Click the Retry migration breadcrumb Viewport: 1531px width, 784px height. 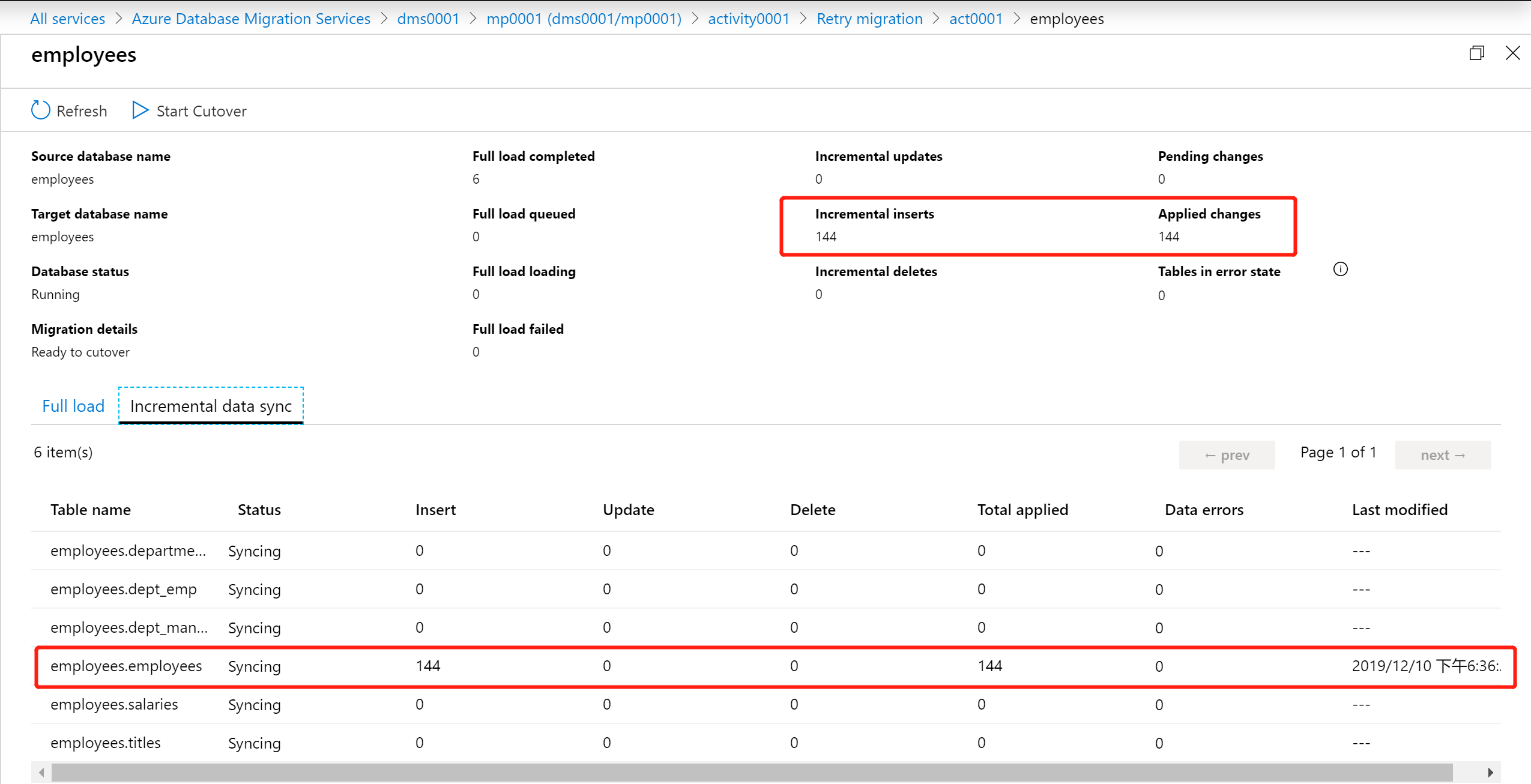point(869,19)
